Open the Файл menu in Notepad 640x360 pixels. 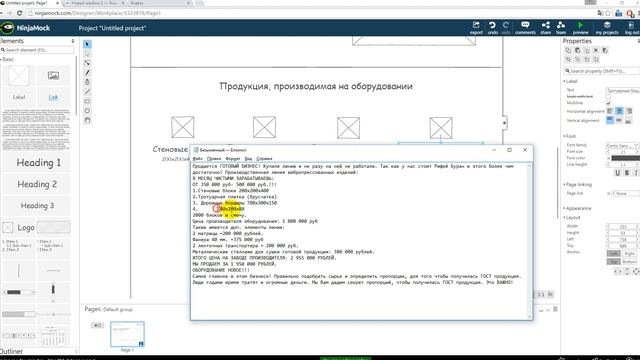point(198,158)
